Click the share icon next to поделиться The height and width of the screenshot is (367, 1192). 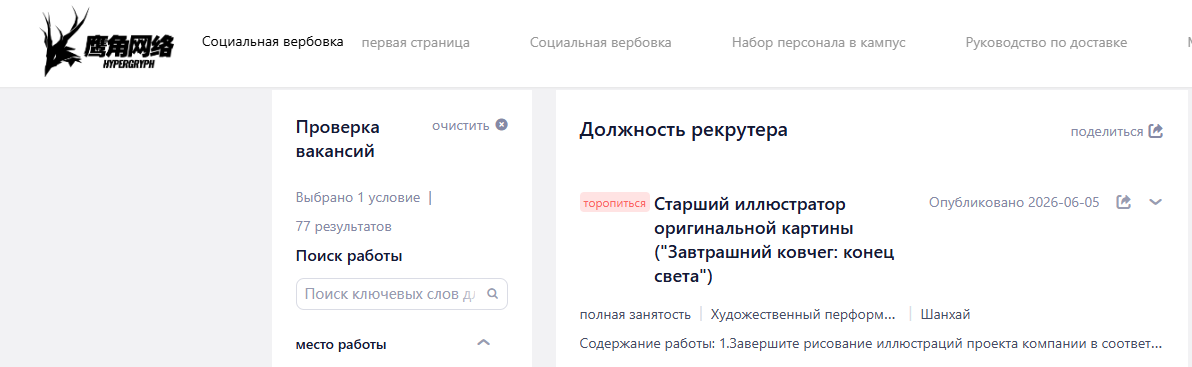1156,131
